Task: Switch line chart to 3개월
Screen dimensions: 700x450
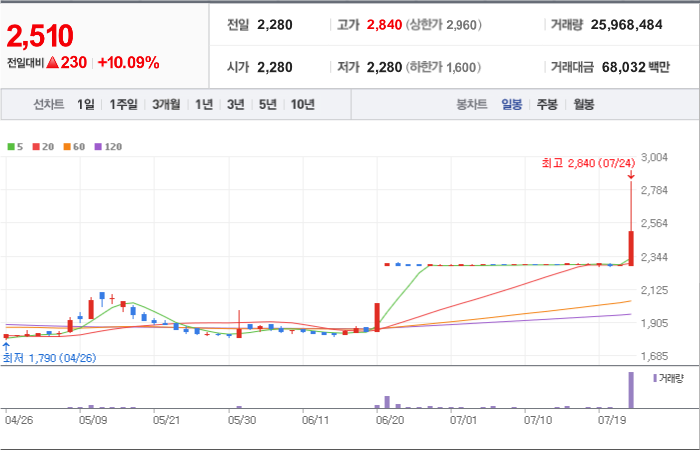Action: click(x=166, y=104)
